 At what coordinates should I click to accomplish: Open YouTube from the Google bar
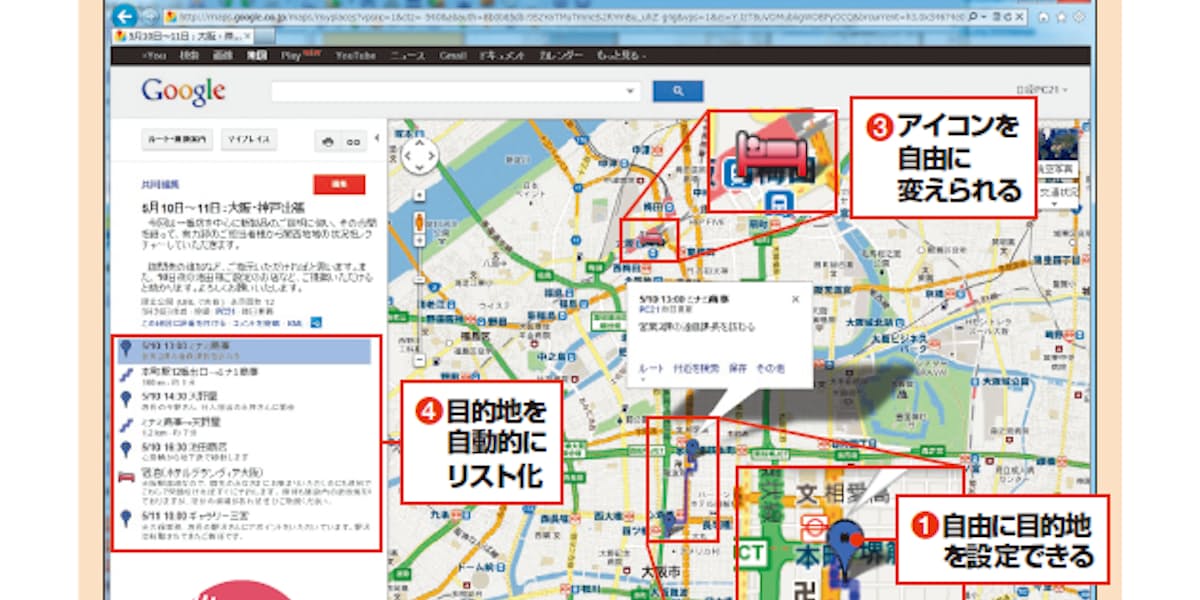tap(355, 56)
